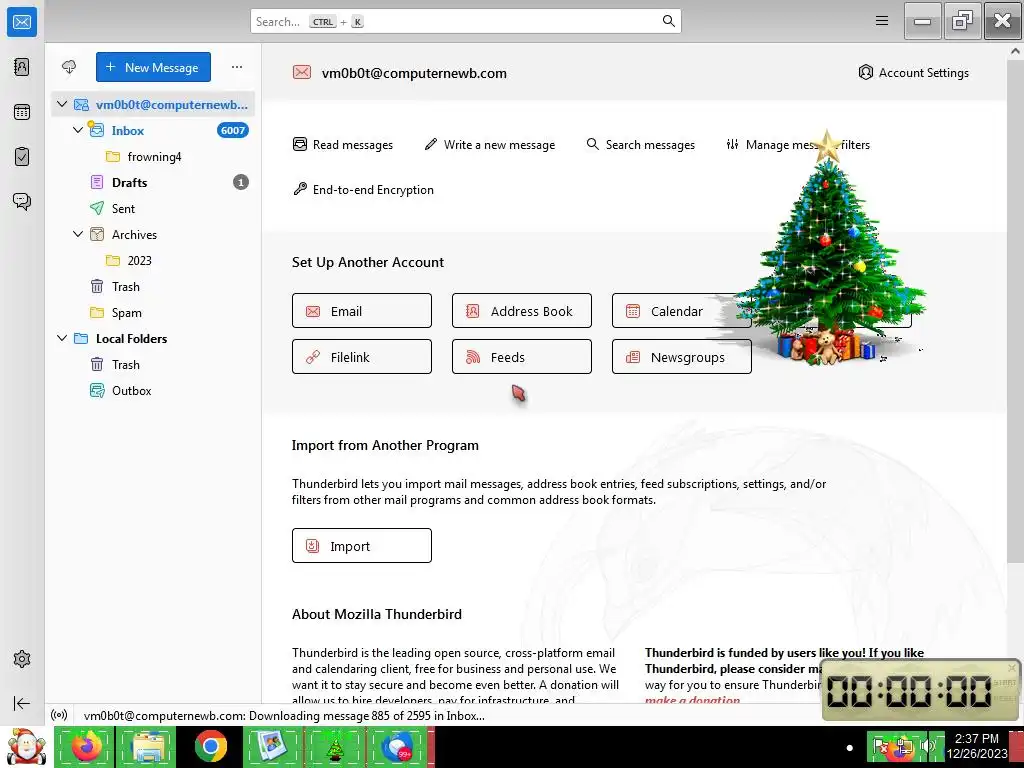Open the Mail space icon in sidebar
The height and width of the screenshot is (768, 1024).
click(22, 22)
